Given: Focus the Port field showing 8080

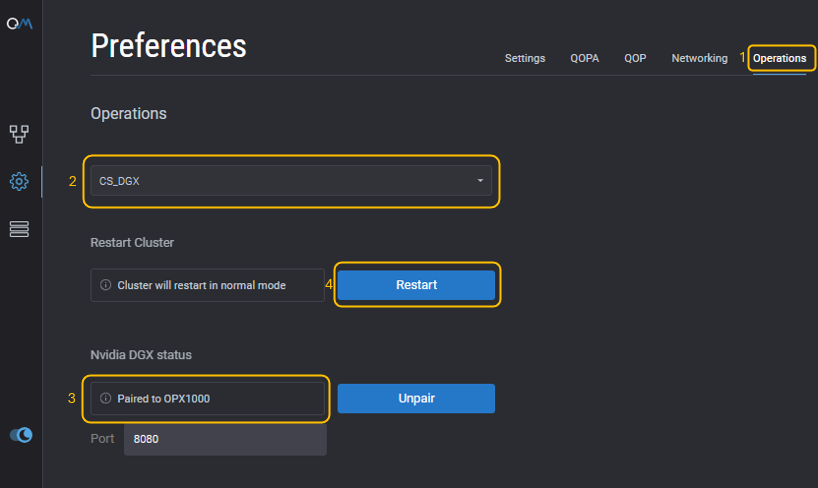Looking at the screenshot, I should (225, 439).
